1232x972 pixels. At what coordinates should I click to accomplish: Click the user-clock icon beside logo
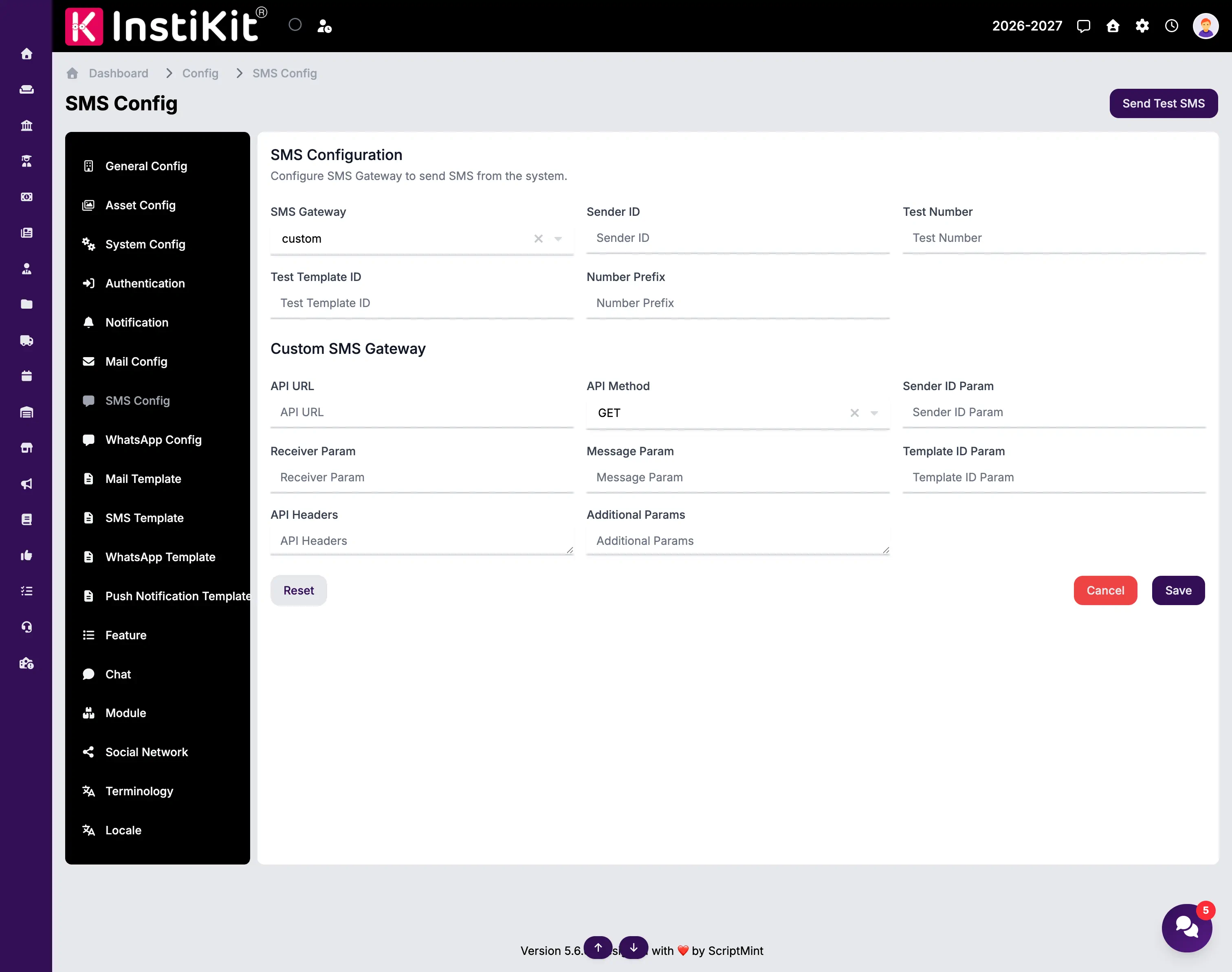[325, 26]
